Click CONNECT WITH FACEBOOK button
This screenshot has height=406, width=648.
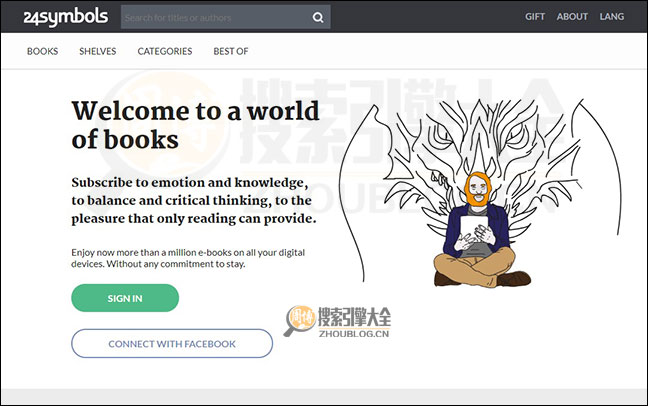click(x=172, y=344)
